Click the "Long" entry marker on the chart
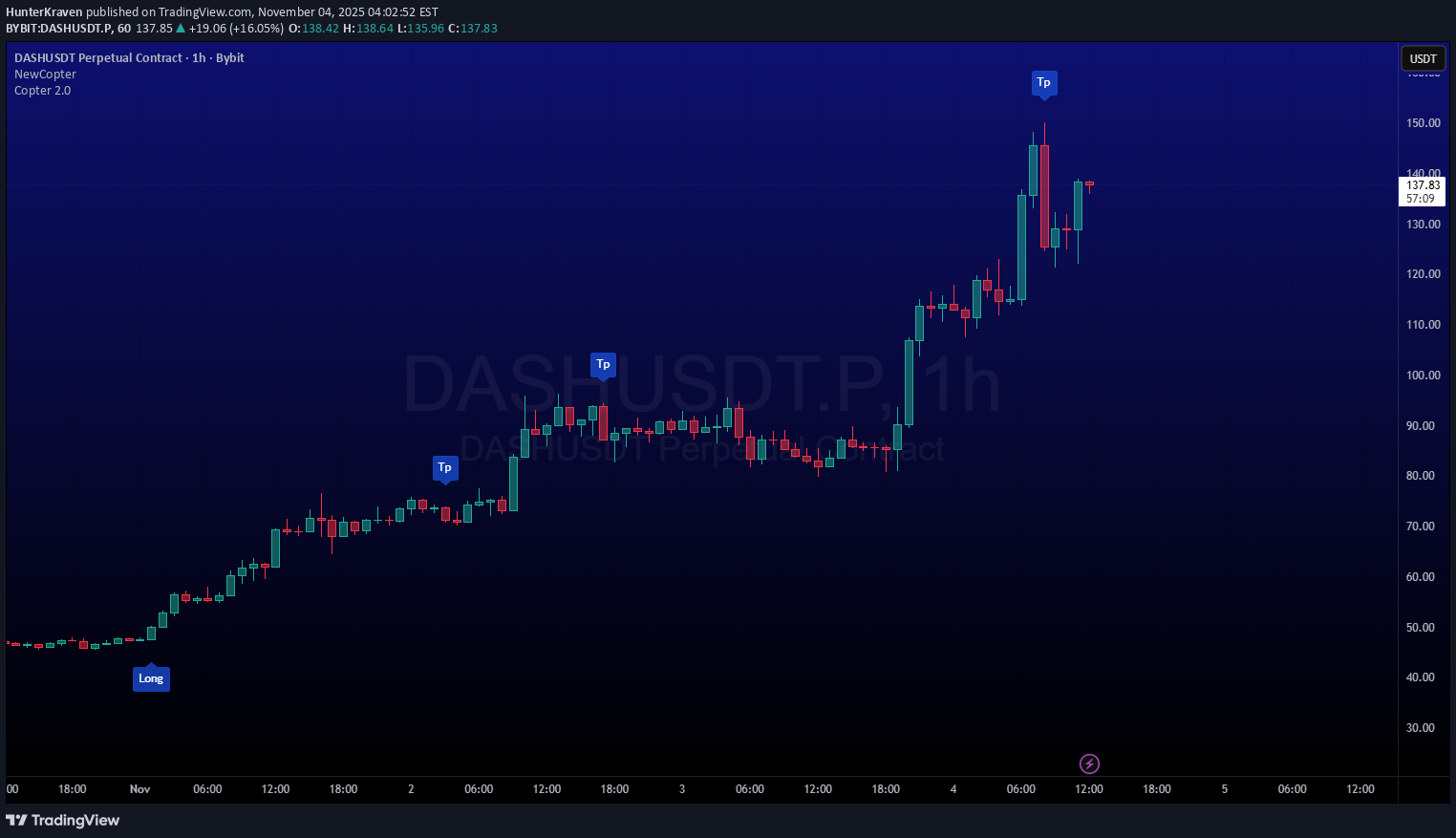 (151, 677)
